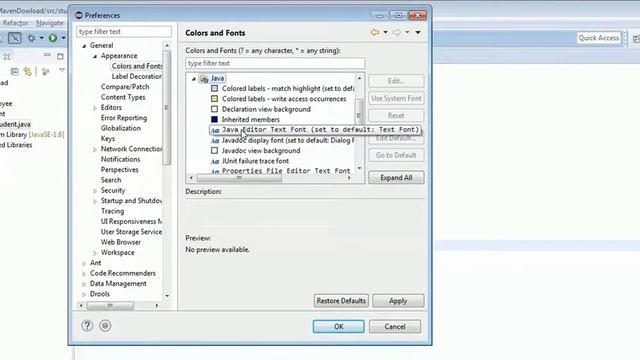Focus the Colors and Fonts filter text field

275,63
